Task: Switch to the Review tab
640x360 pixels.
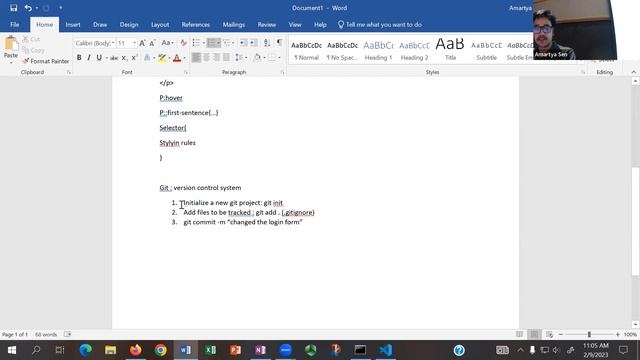Action: coord(267,24)
